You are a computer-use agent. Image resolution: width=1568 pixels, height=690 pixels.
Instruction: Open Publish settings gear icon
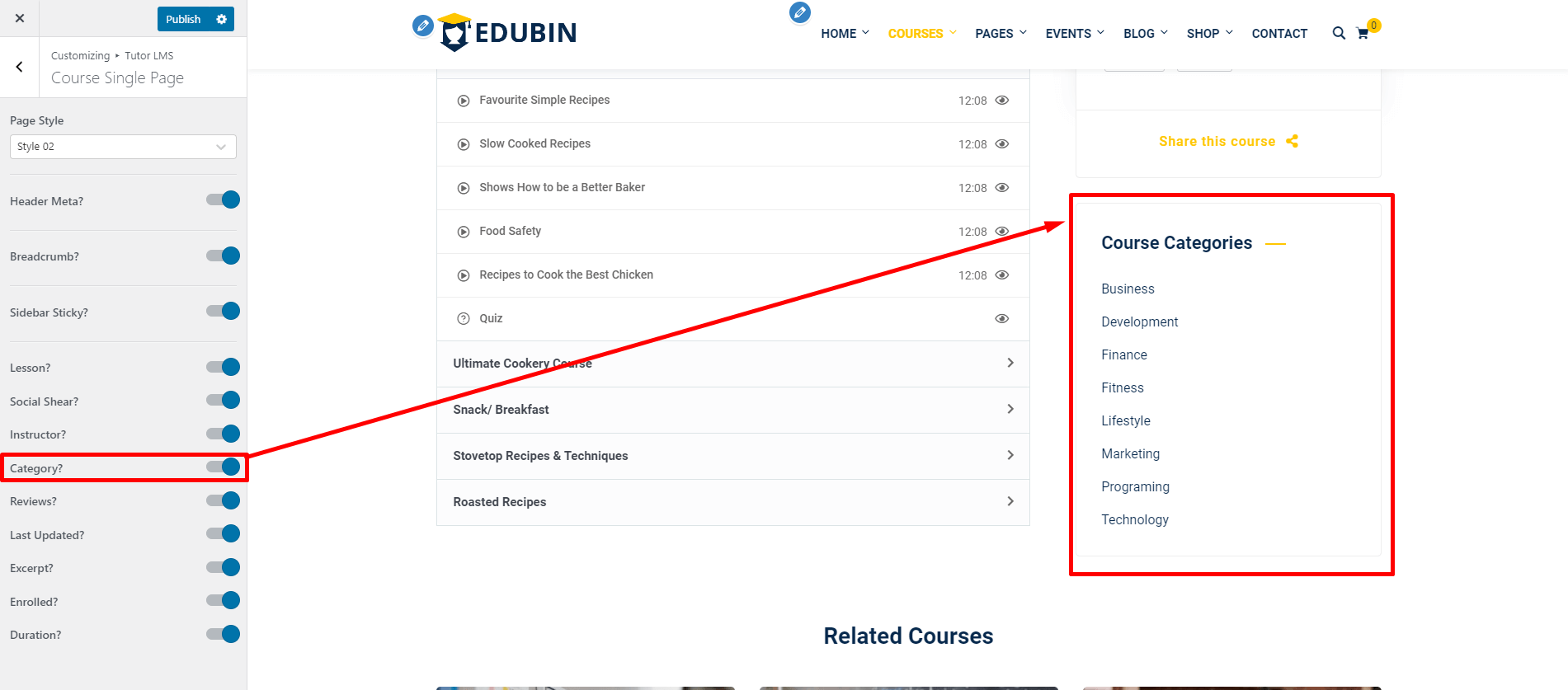click(x=221, y=19)
